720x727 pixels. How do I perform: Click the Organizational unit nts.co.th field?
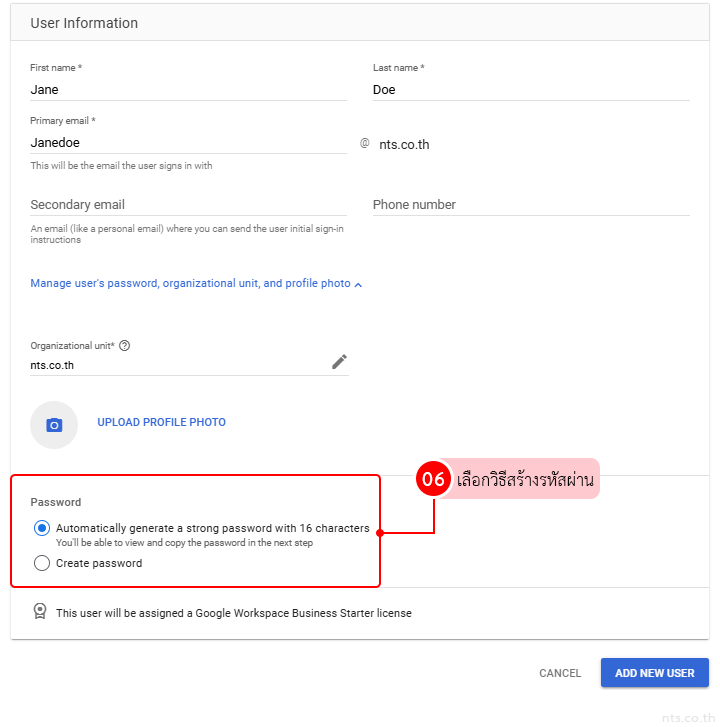(x=175, y=365)
